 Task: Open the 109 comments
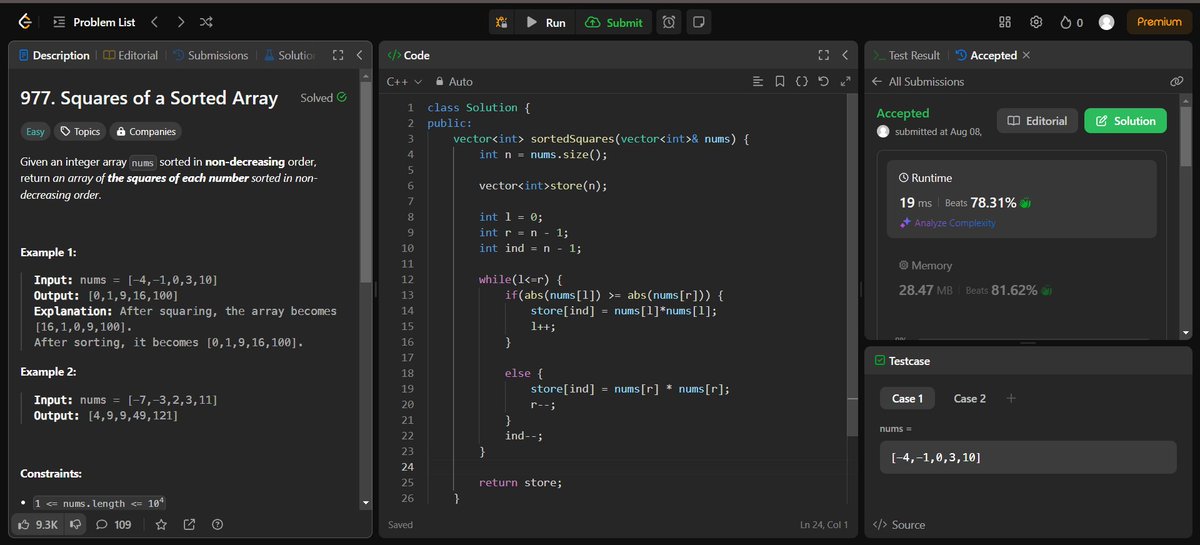click(113, 524)
